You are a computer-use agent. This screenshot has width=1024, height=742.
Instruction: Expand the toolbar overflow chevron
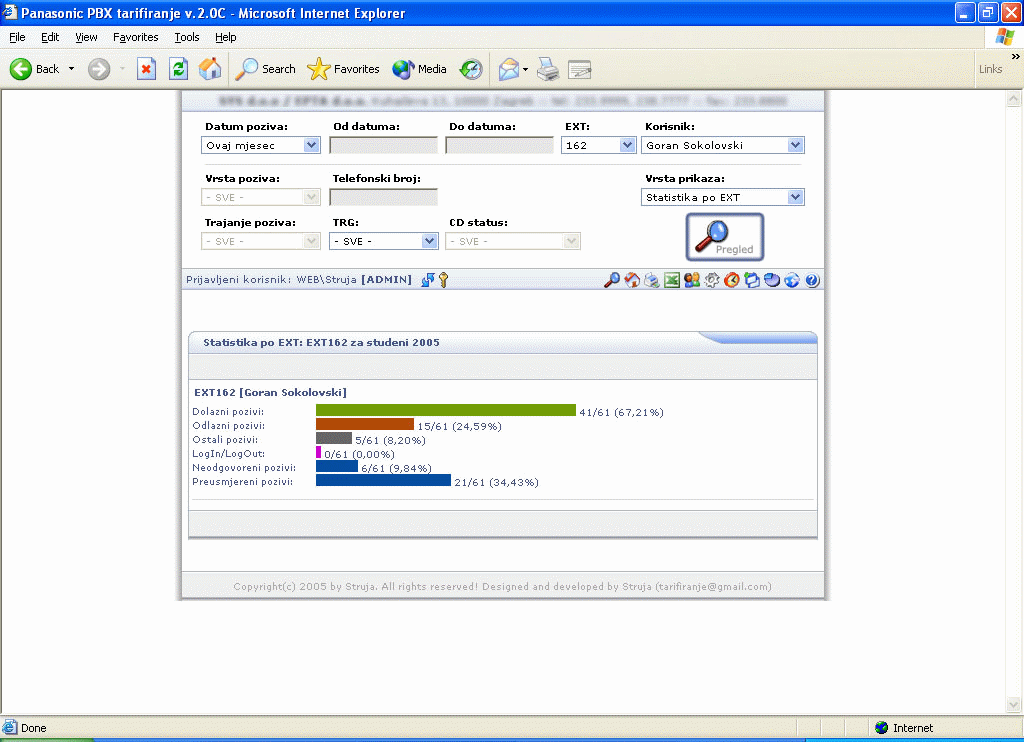click(x=1015, y=57)
